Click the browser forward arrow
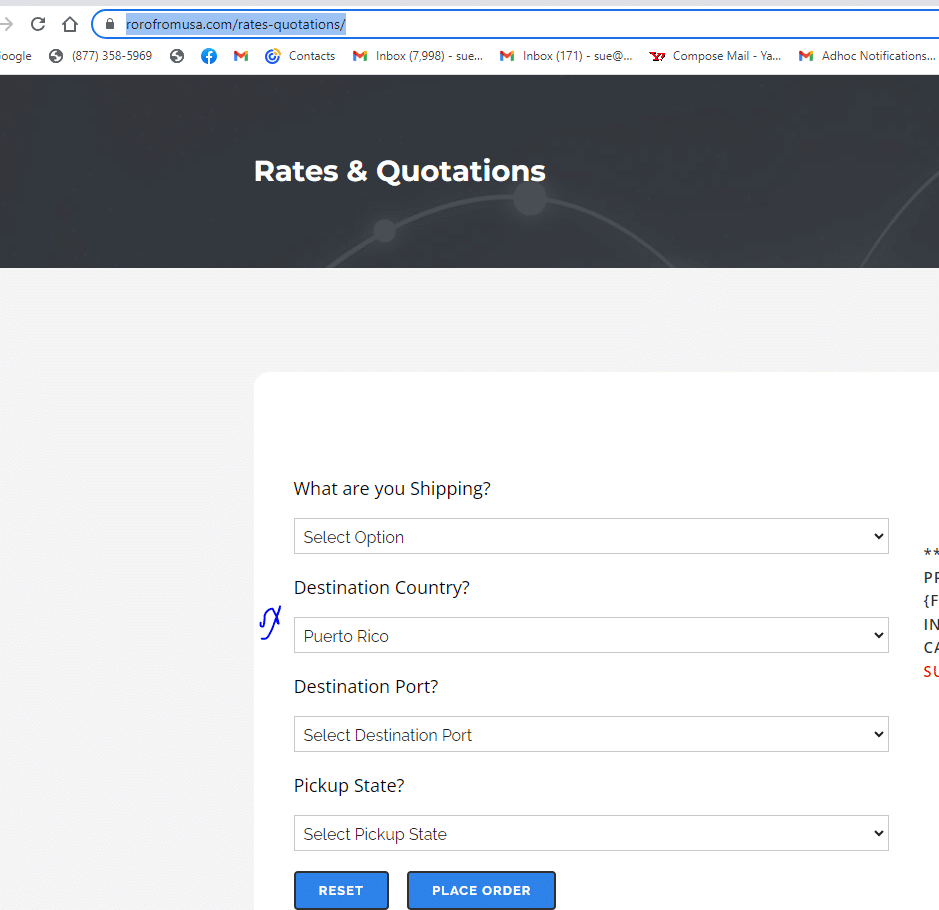Viewport: 939px width, 910px height. tap(7, 24)
